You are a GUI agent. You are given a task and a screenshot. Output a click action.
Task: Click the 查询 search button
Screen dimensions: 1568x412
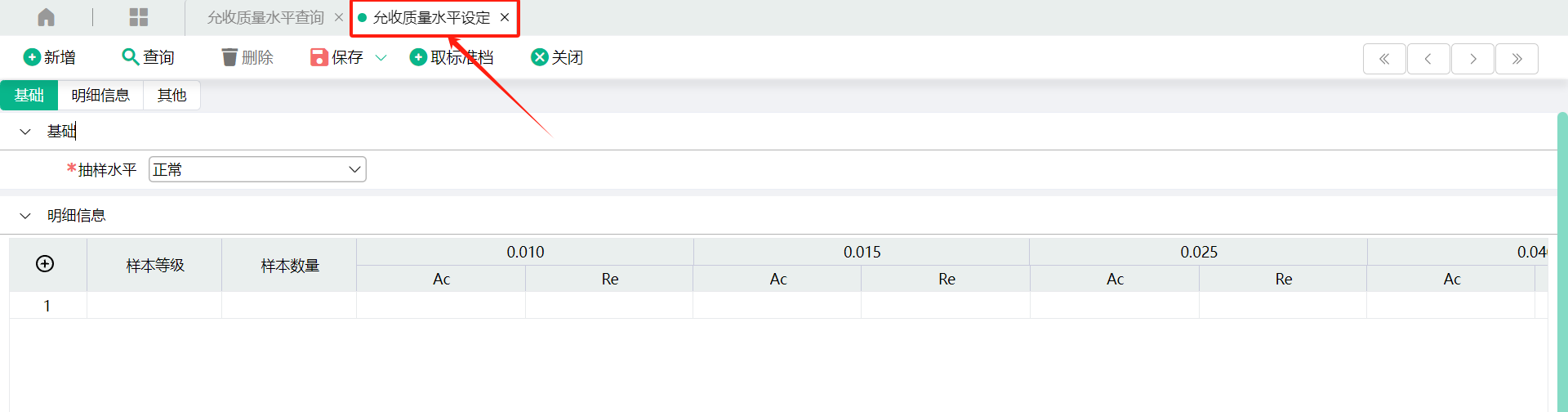coord(148,57)
